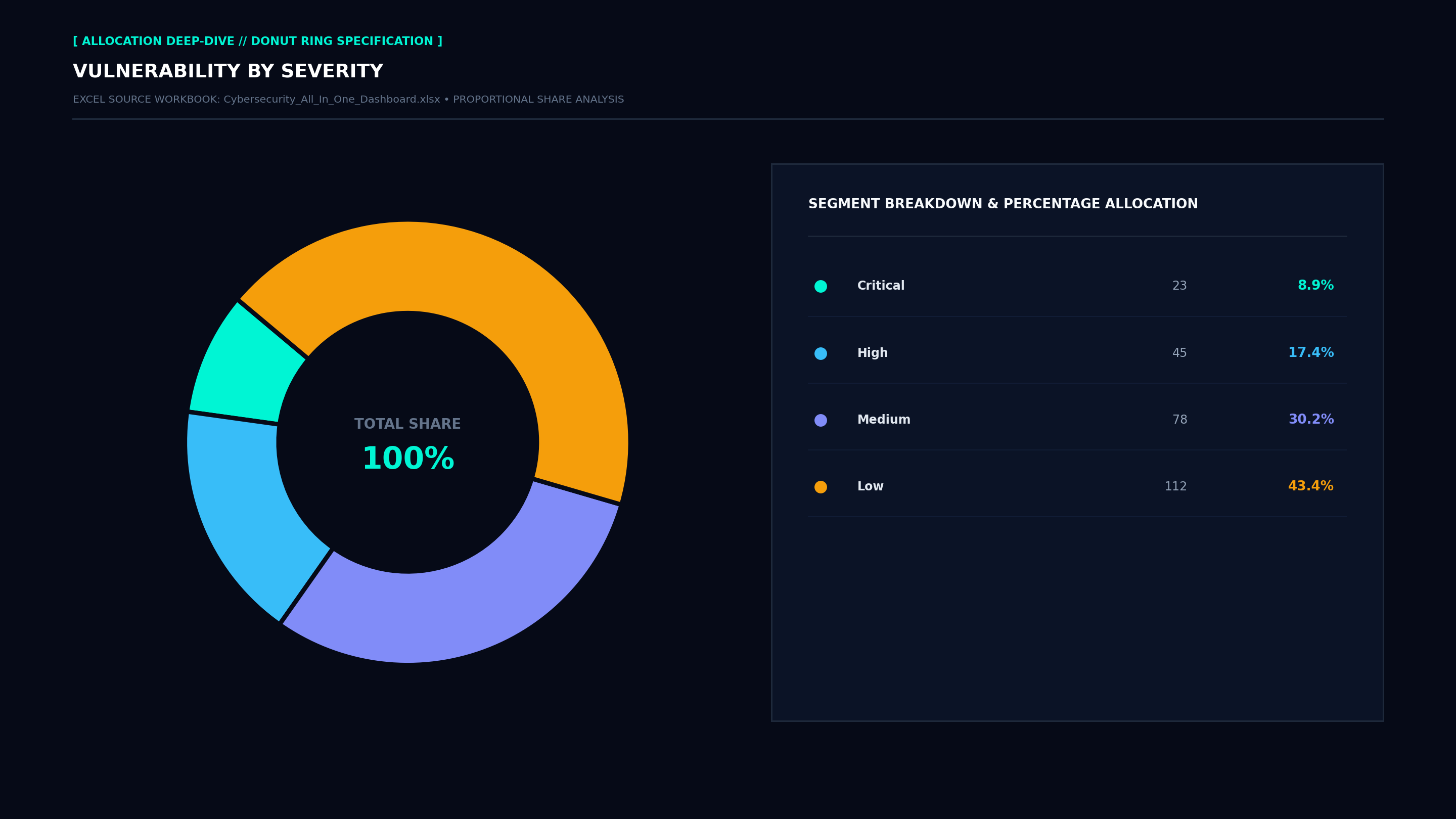The height and width of the screenshot is (819, 1456).
Task: Select the 'Low' label text
Action: (x=870, y=487)
